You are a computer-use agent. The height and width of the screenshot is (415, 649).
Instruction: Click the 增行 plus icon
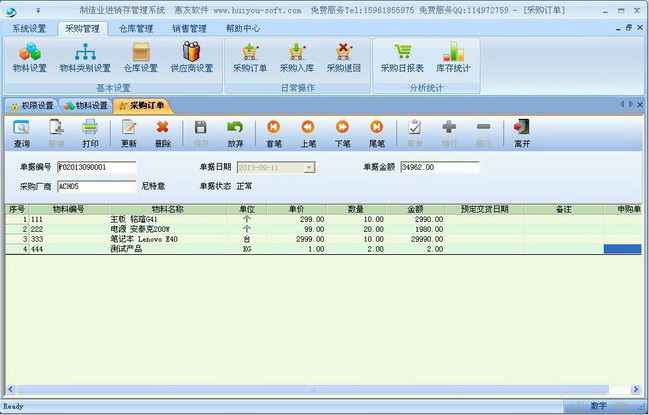449,134
